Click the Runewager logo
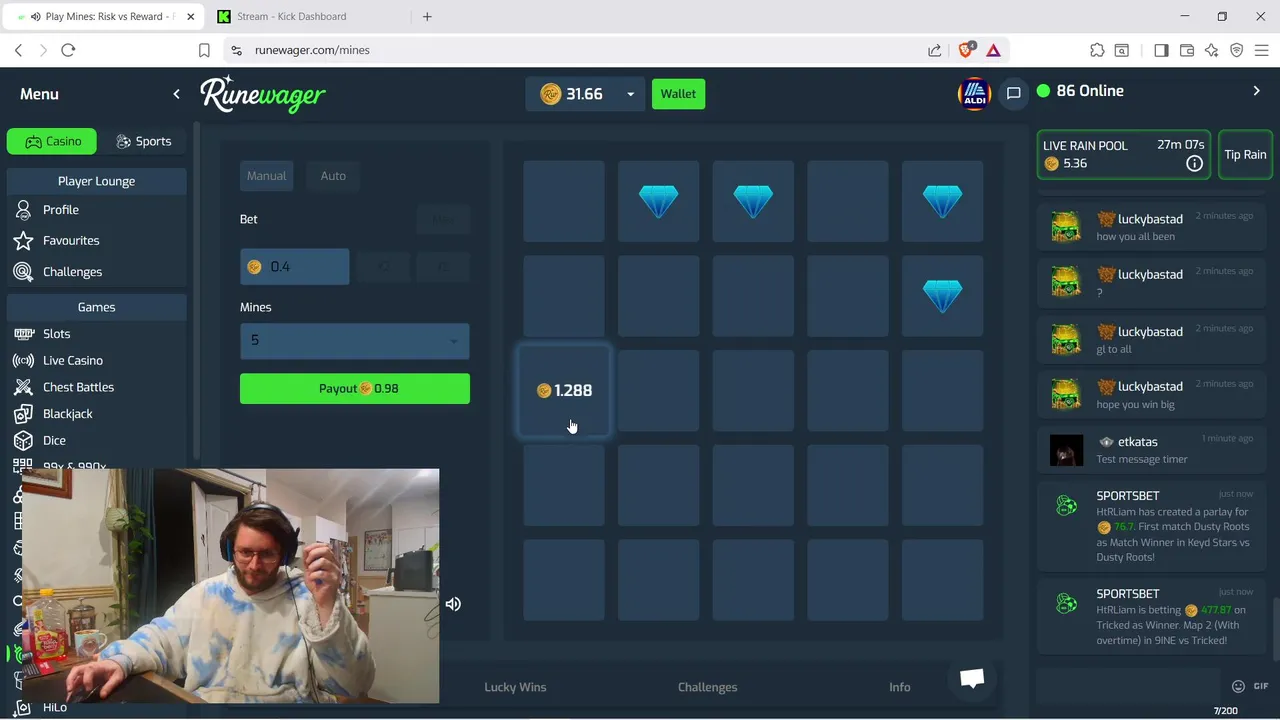The height and width of the screenshot is (720, 1280). (263, 94)
